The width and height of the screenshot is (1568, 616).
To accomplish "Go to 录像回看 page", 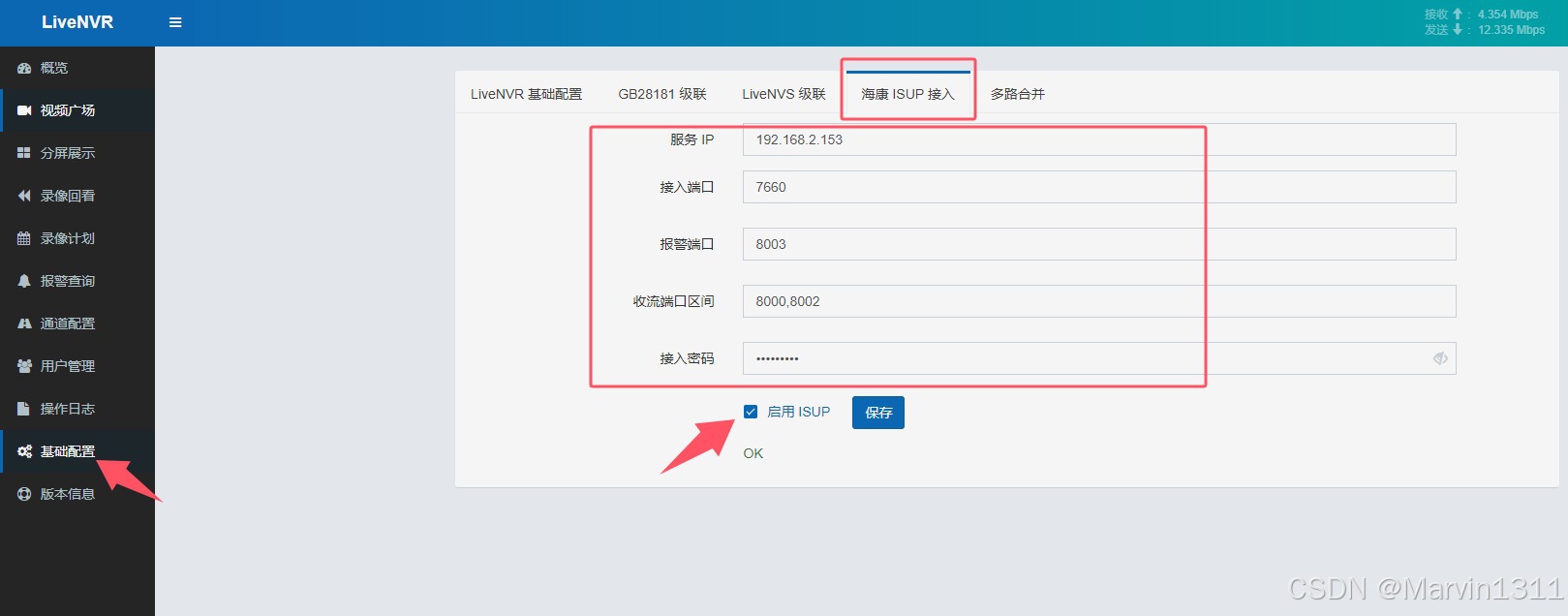I will click(77, 196).
